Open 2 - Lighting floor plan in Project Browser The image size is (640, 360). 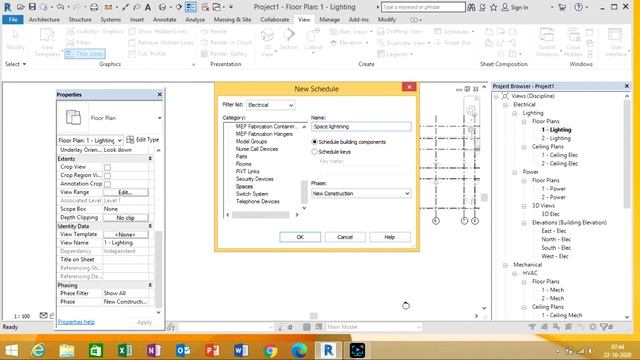tap(556, 138)
